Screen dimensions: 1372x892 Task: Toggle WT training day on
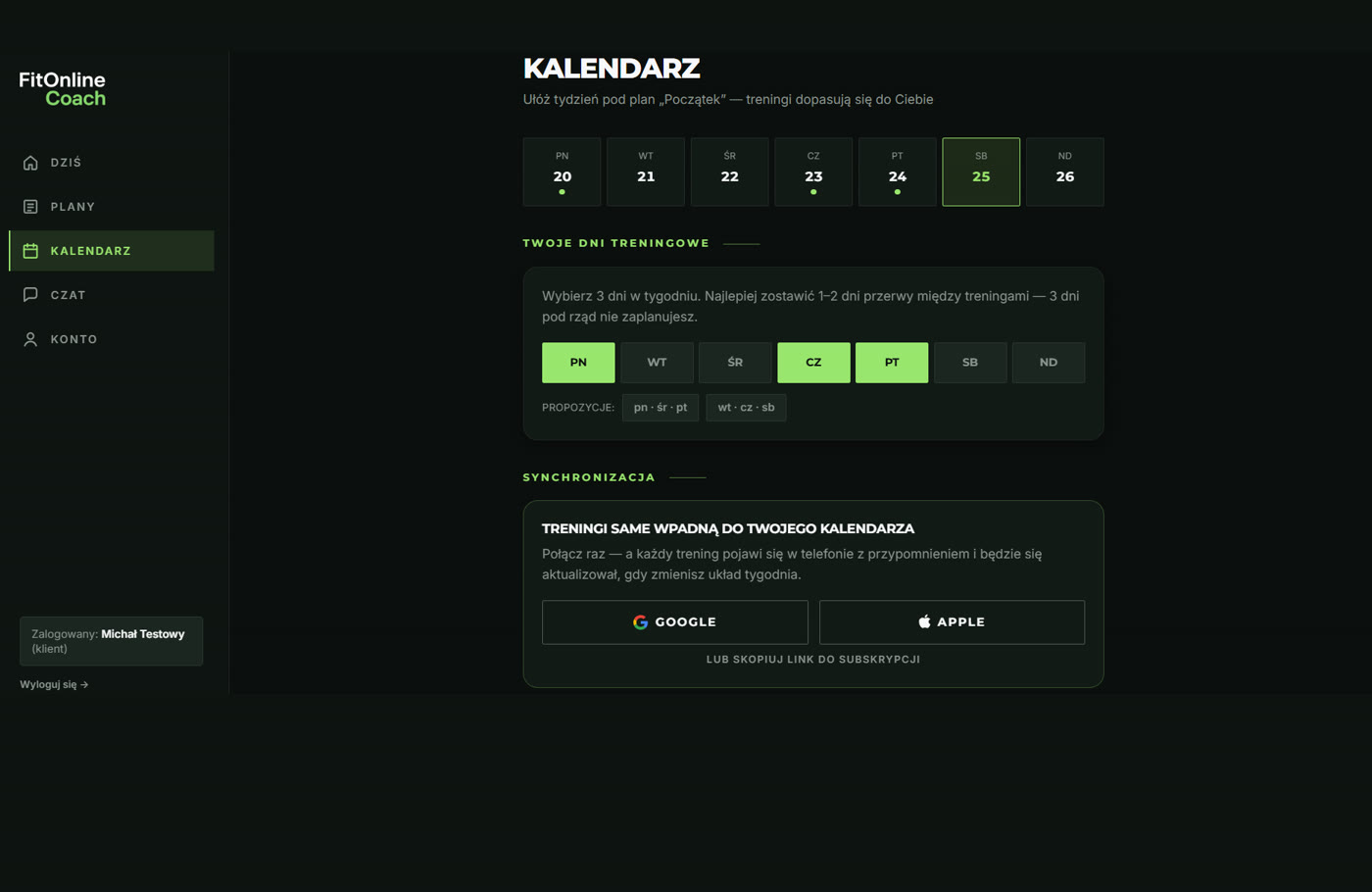(x=657, y=363)
